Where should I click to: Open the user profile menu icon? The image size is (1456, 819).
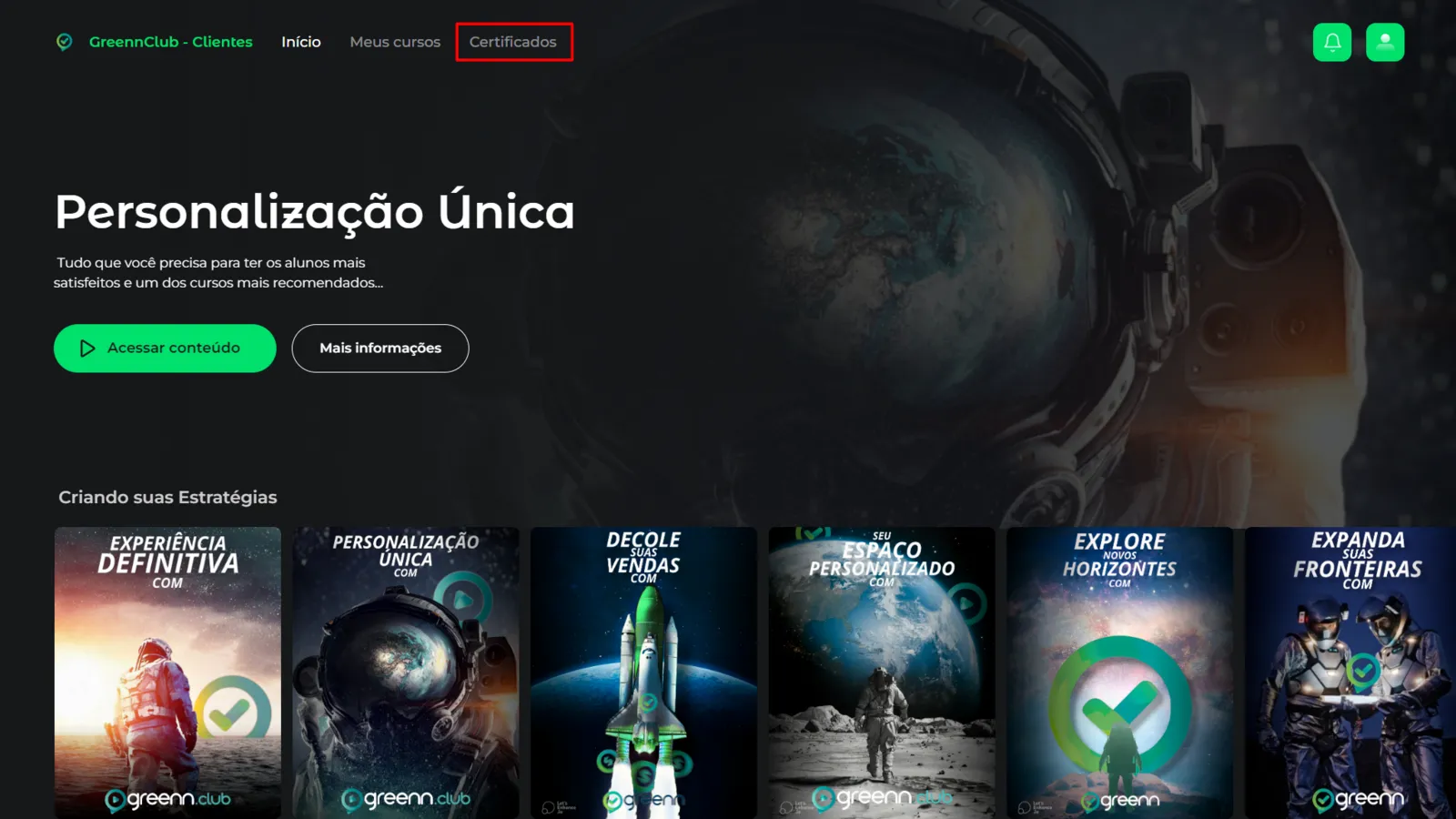point(1385,42)
